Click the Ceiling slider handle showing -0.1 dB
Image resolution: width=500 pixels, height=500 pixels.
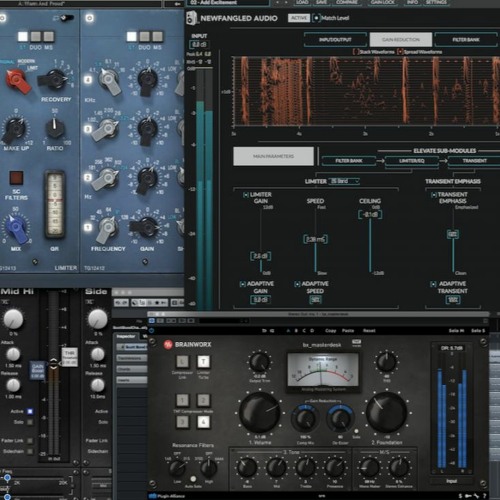point(370,214)
